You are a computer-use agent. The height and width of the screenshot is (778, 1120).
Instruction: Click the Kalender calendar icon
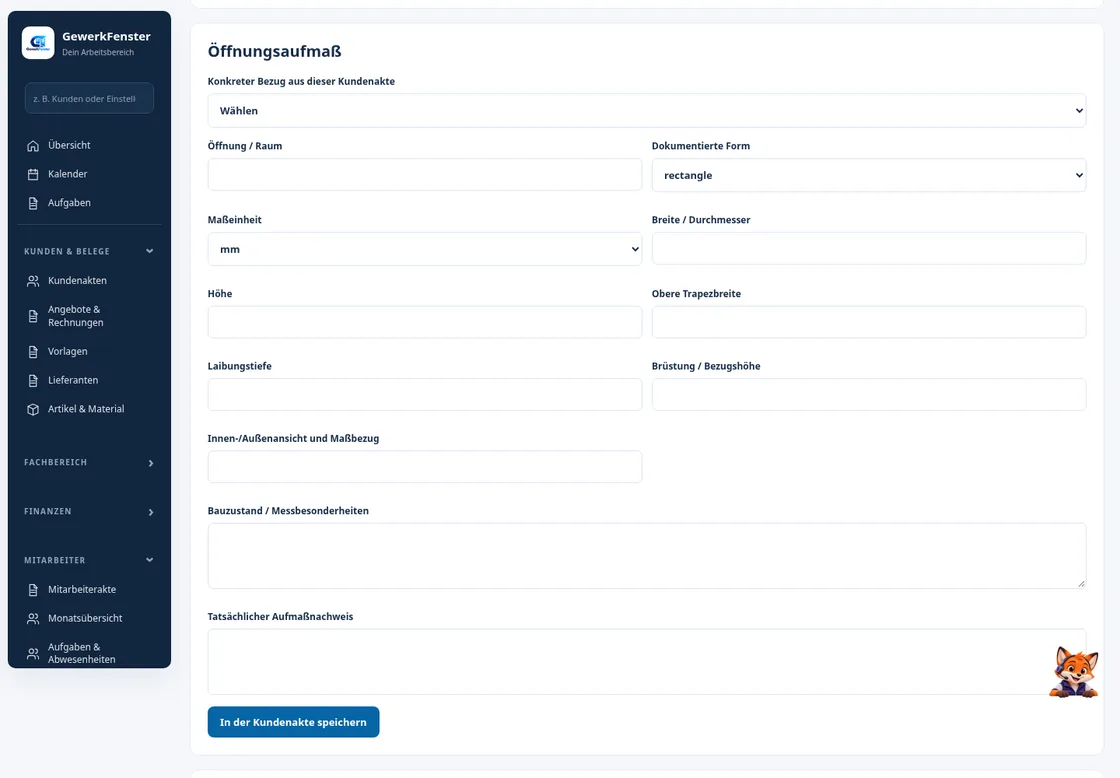tap(33, 174)
